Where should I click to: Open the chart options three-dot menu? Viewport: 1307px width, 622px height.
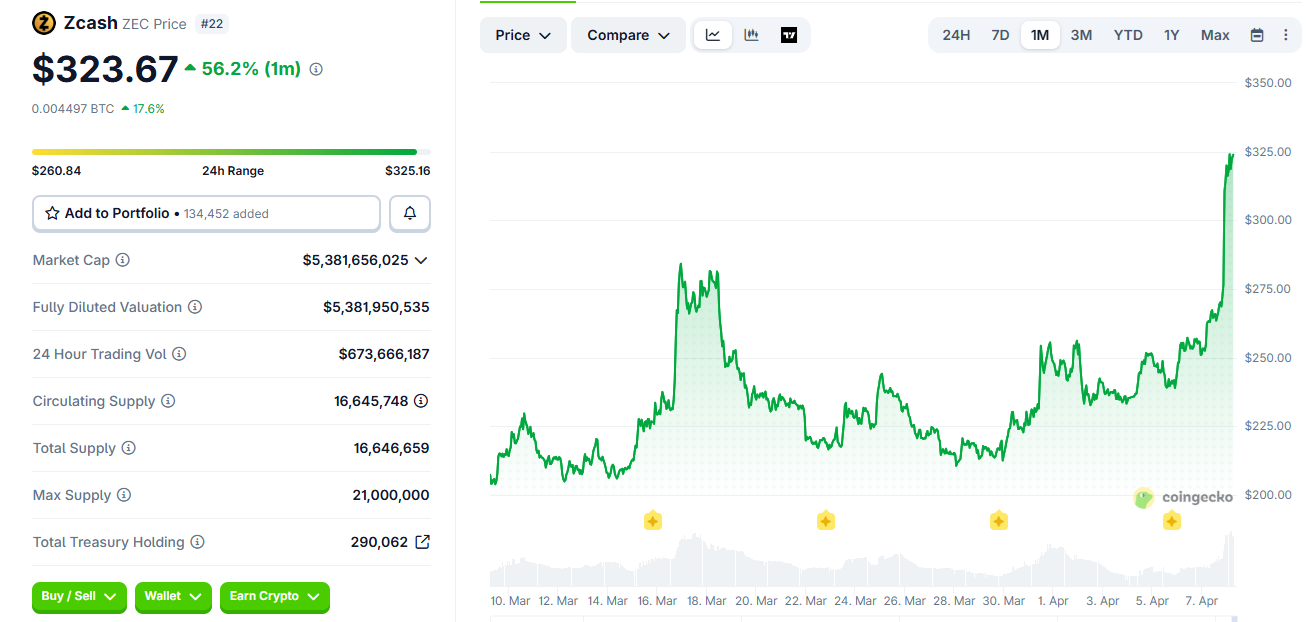(1288, 35)
